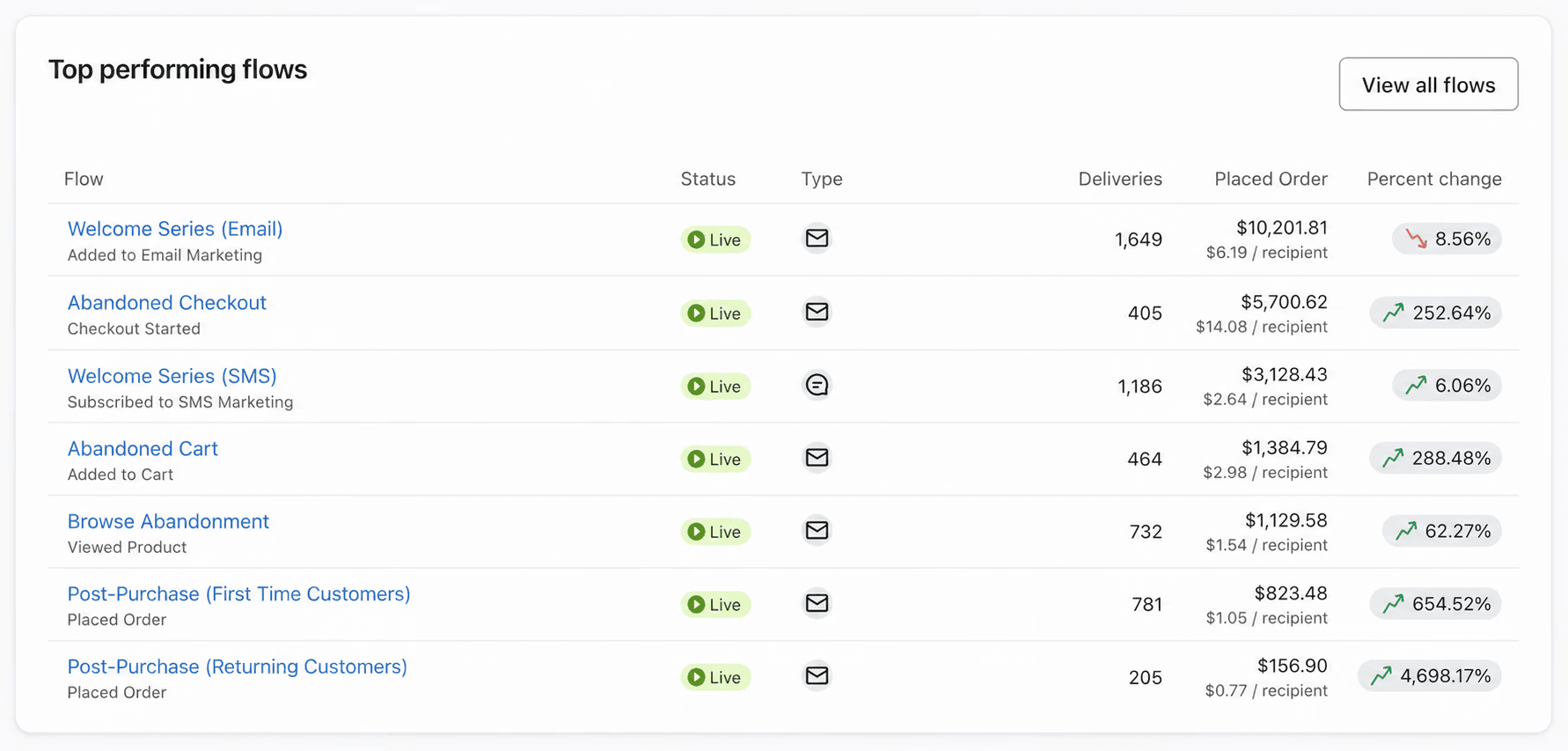The image size is (1568, 751).
Task: Click Live badge for Post-Purchase (First Time Customers)
Action: (x=714, y=605)
